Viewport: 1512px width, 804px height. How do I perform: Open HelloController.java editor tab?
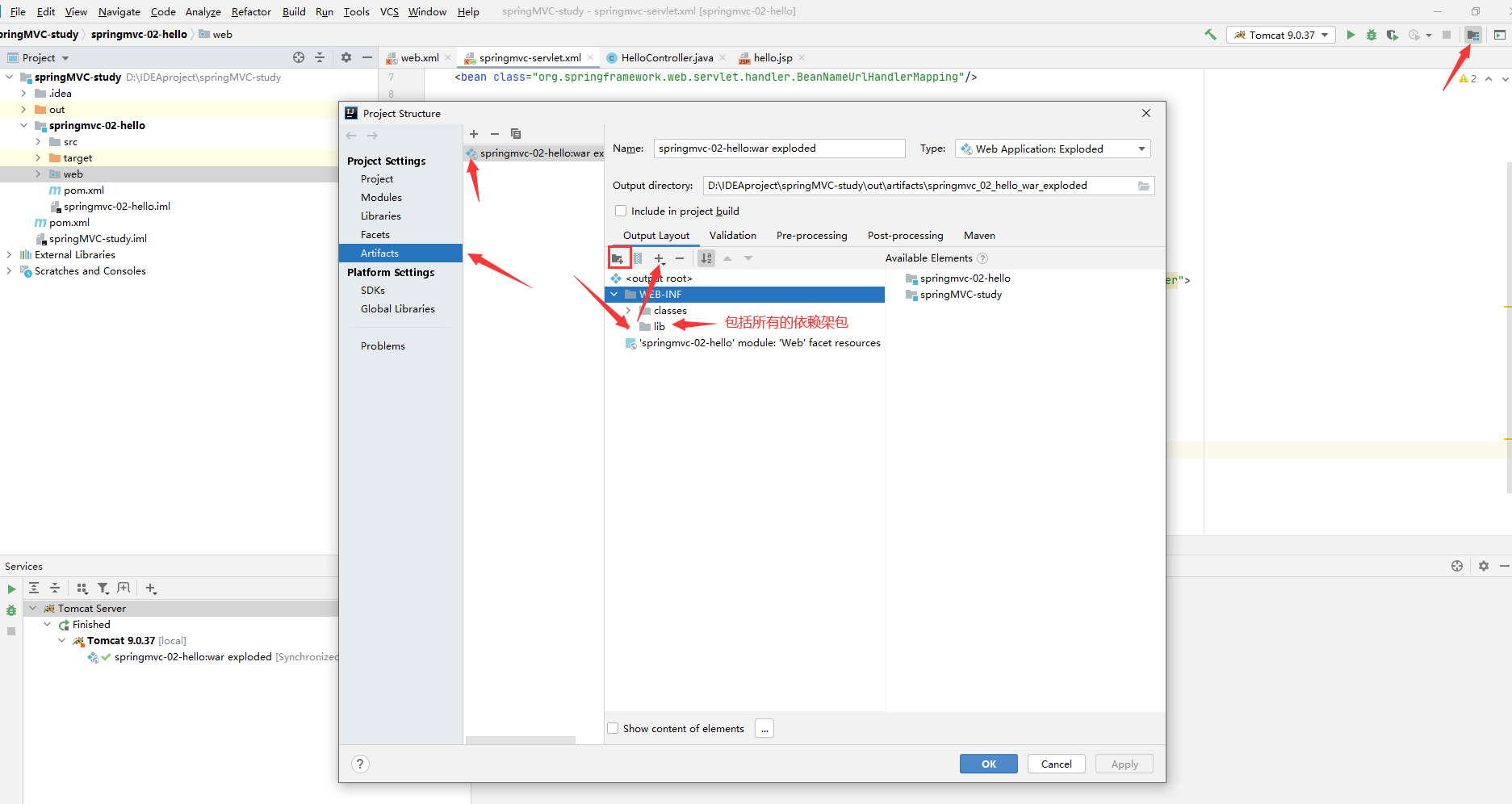pos(667,57)
